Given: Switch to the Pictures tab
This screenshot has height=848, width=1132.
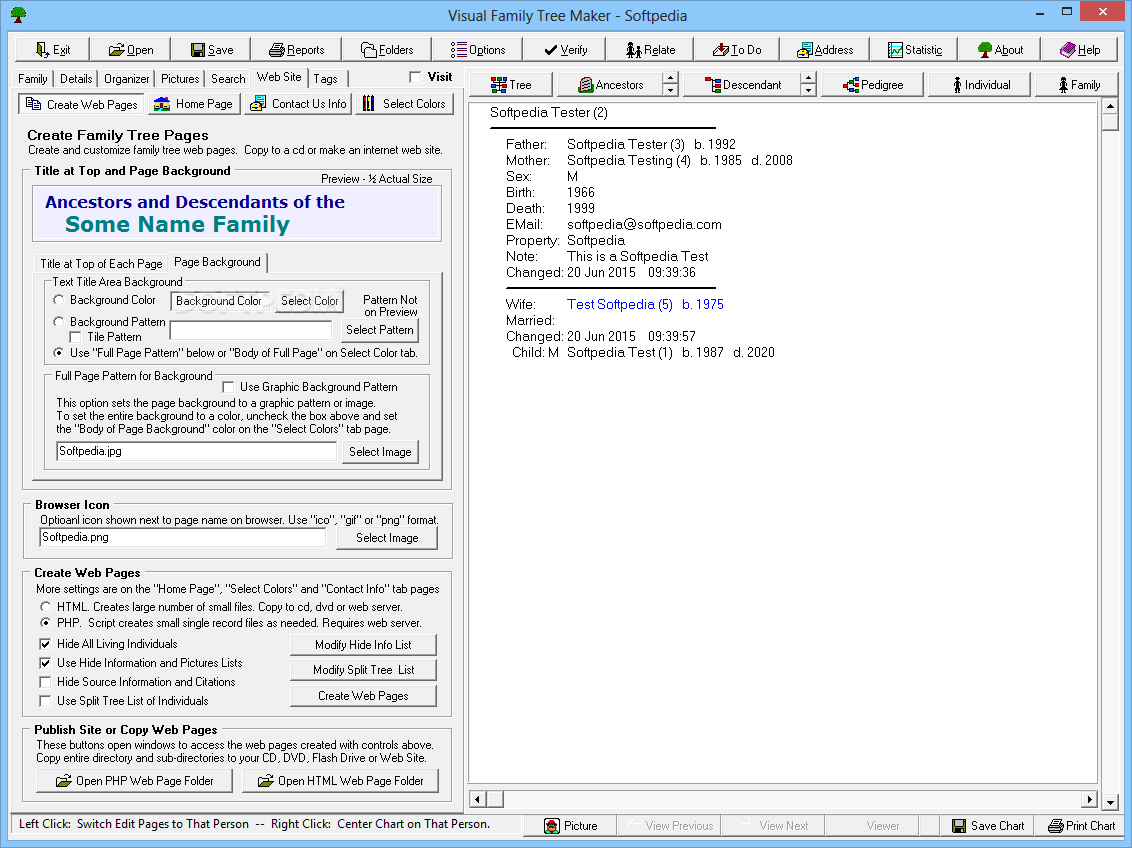Looking at the screenshot, I should pyautogui.click(x=180, y=79).
